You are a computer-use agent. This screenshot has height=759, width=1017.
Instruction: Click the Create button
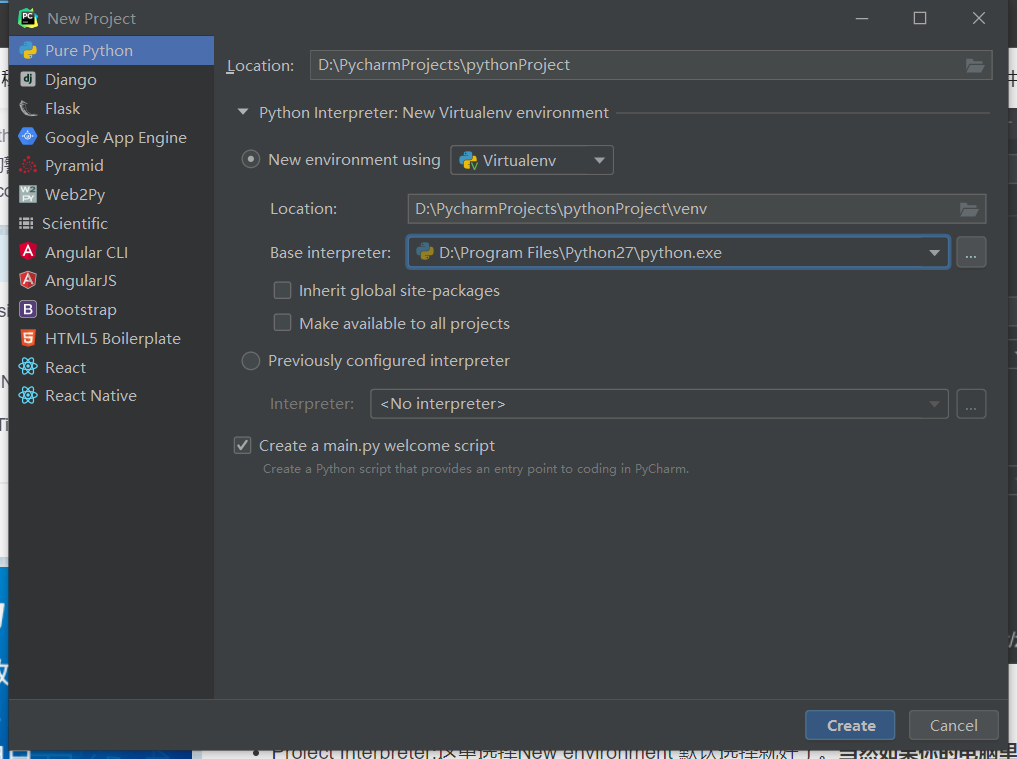pyautogui.click(x=850, y=725)
